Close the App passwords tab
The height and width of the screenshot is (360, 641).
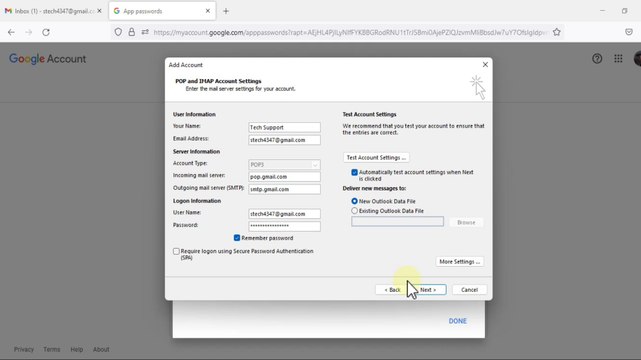pos(208,11)
